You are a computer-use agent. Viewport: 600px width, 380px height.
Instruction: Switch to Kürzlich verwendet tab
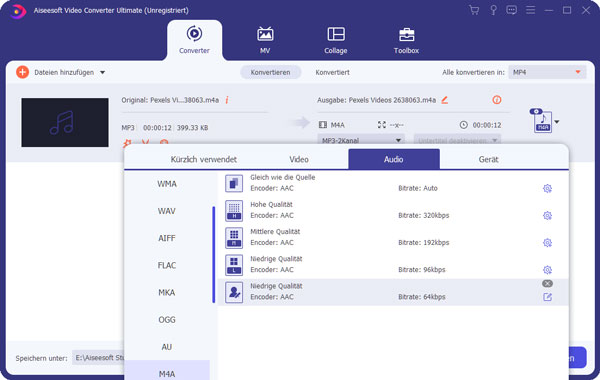204,160
